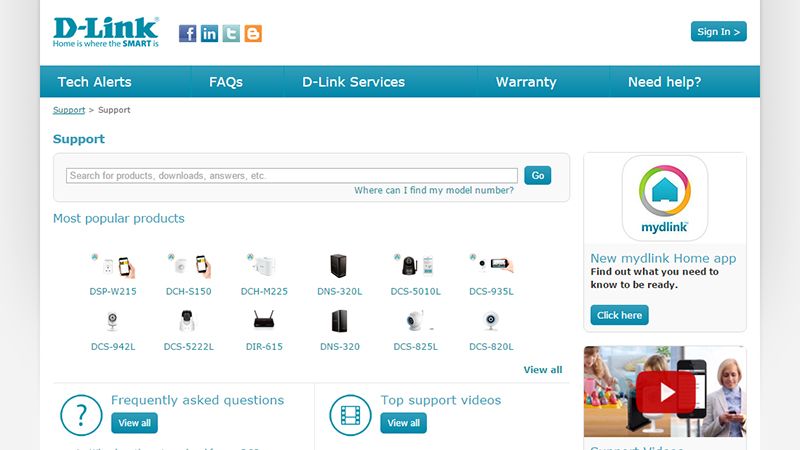Open the DNS-320L product link
The height and width of the screenshot is (450, 800).
click(340, 291)
